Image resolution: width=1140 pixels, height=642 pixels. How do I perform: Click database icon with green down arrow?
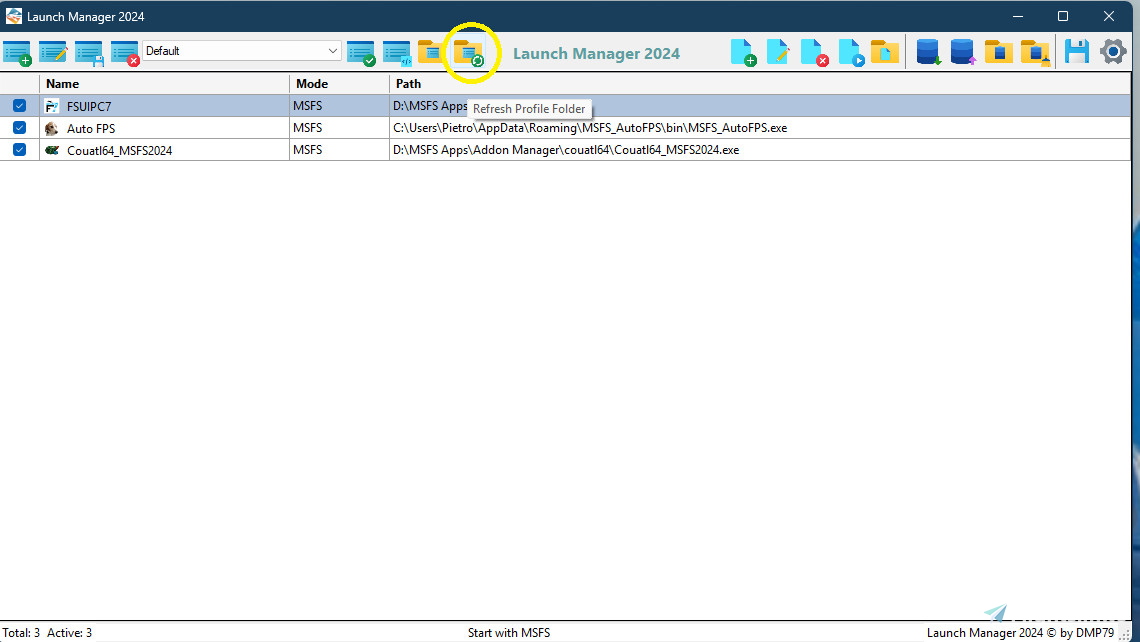(x=928, y=52)
